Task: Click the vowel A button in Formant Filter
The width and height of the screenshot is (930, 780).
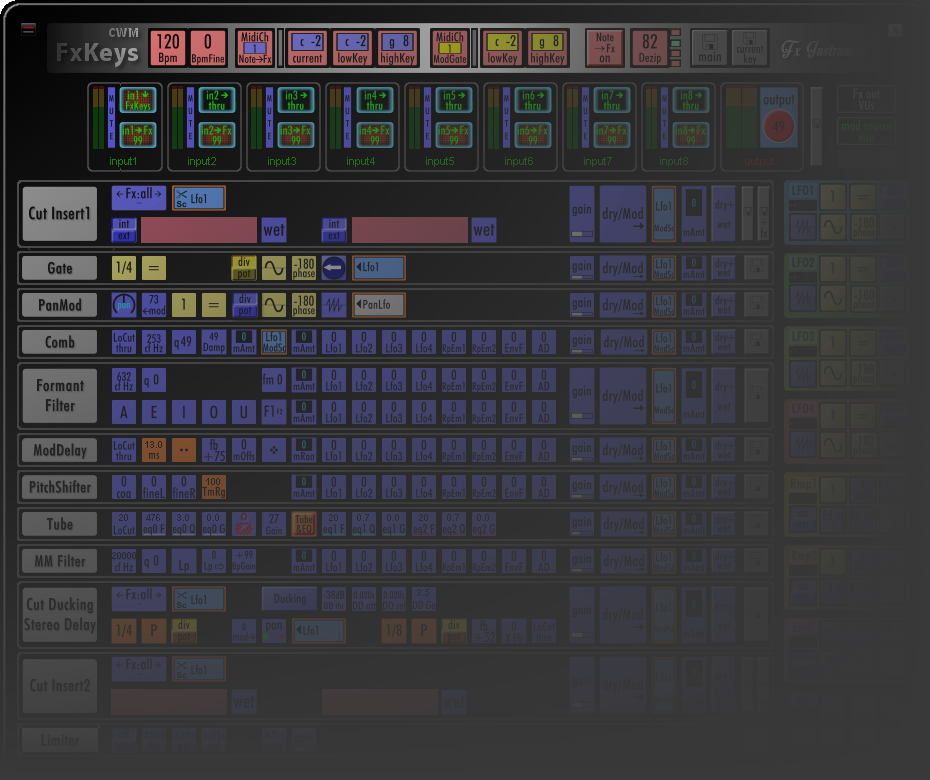Action: coord(124,412)
